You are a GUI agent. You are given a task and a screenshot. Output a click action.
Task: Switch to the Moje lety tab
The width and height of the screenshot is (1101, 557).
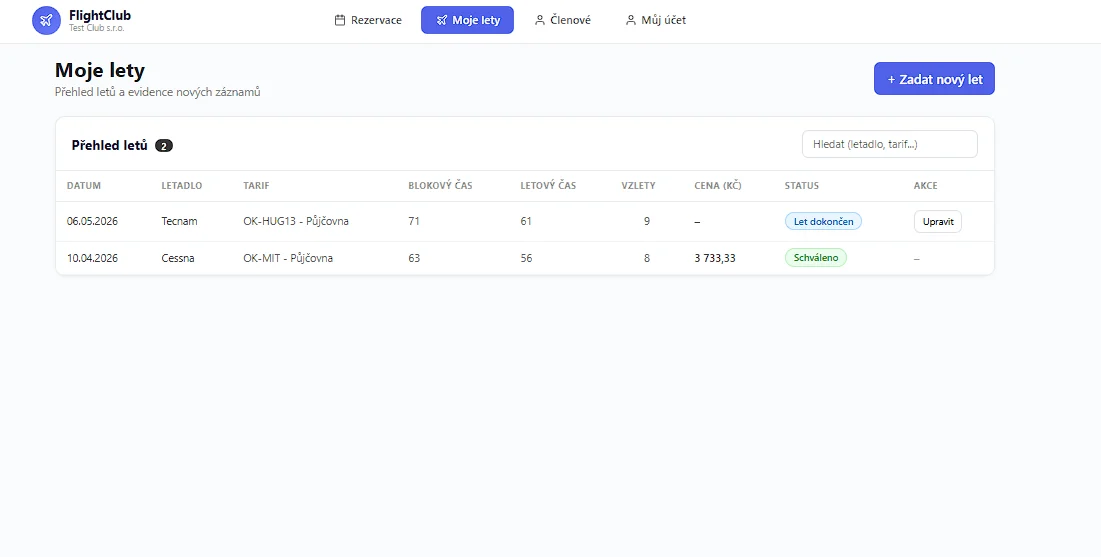[x=468, y=20]
